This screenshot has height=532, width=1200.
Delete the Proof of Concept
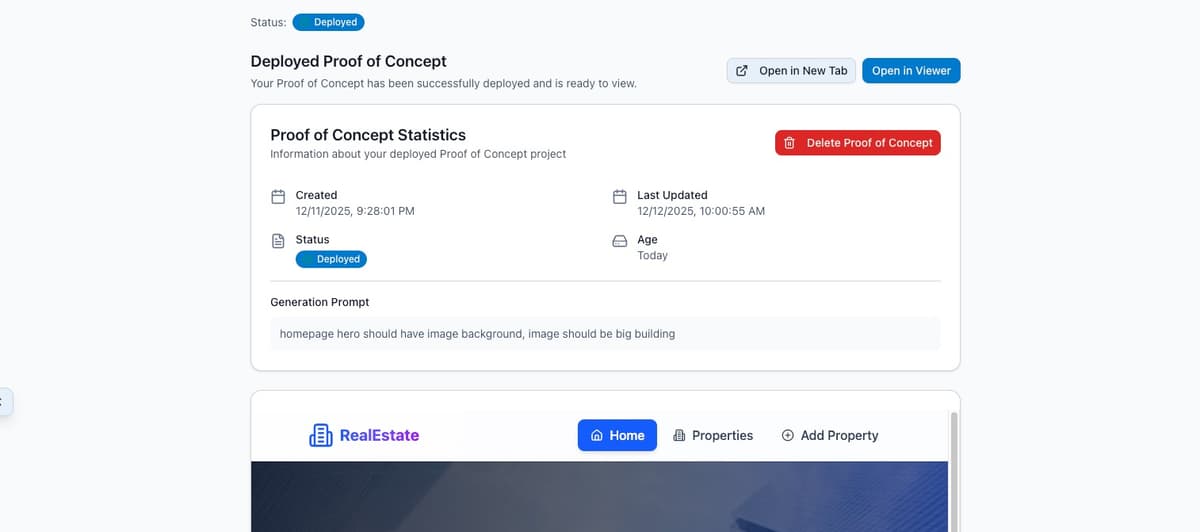(x=858, y=143)
